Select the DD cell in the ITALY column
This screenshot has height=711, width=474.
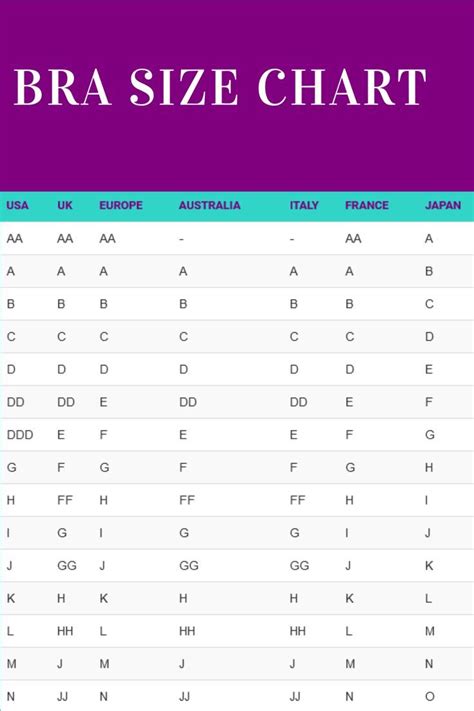coord(298,402)
